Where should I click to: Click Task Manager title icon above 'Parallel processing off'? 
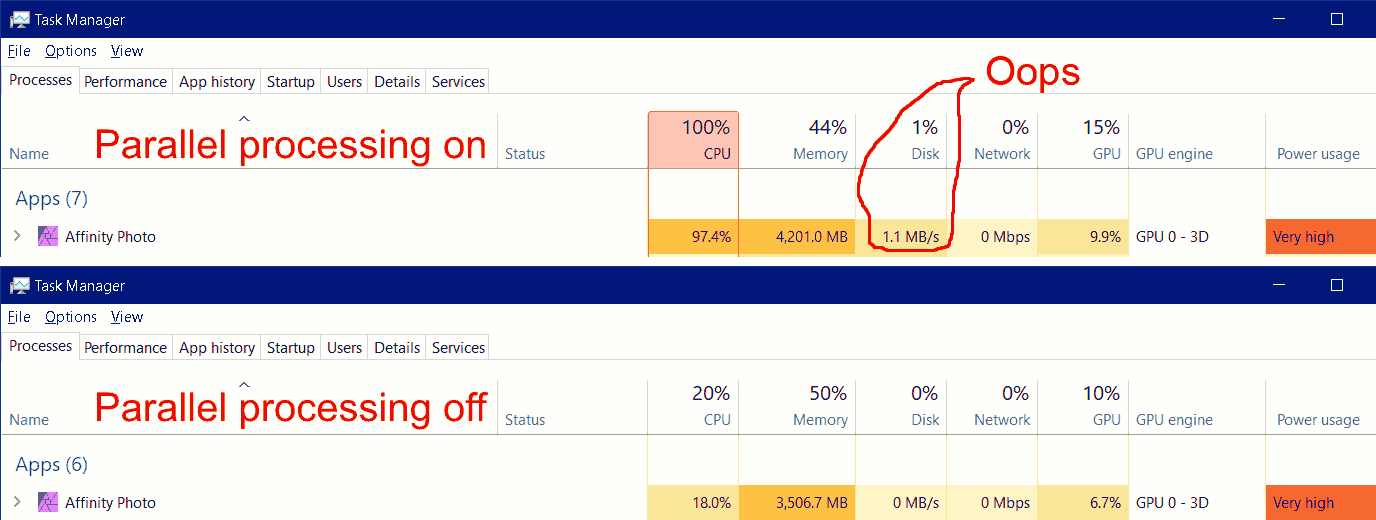coord(19,286)
